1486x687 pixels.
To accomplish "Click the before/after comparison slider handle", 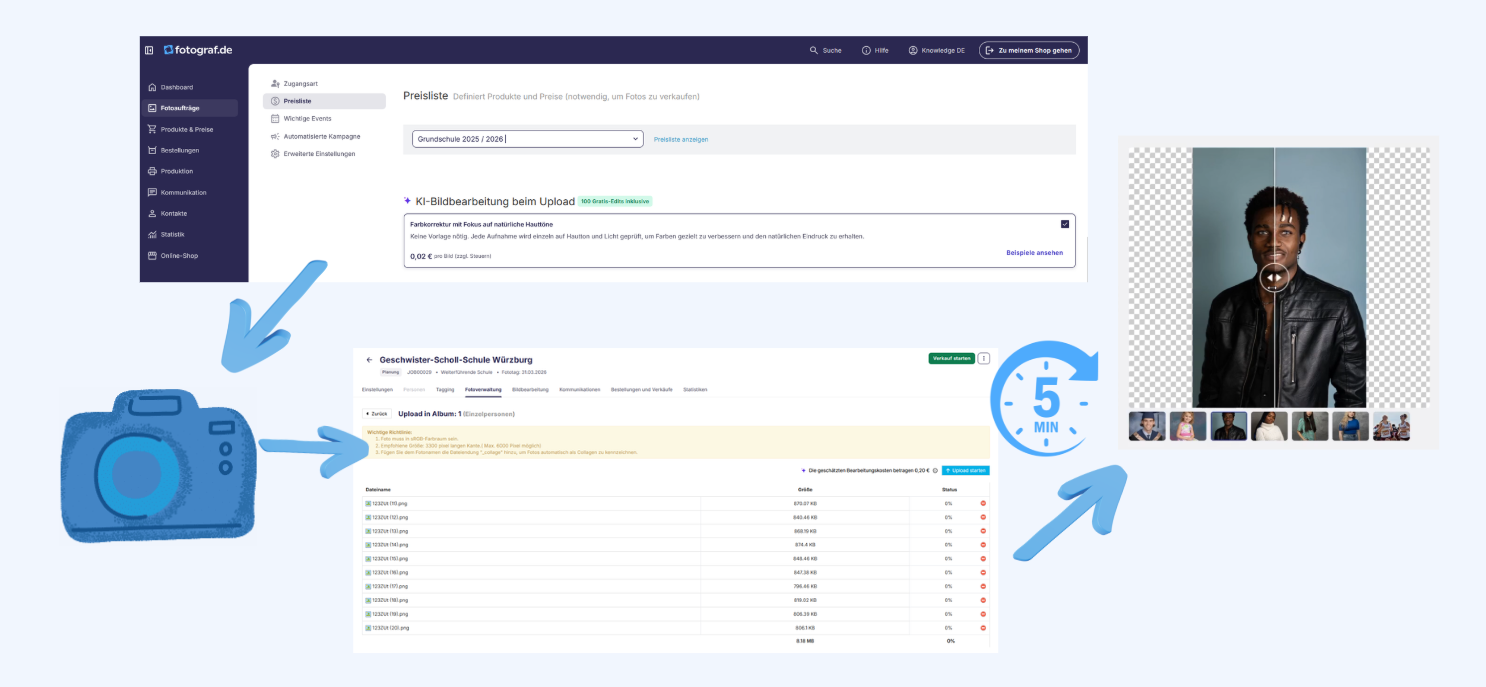I will 1273,278.
